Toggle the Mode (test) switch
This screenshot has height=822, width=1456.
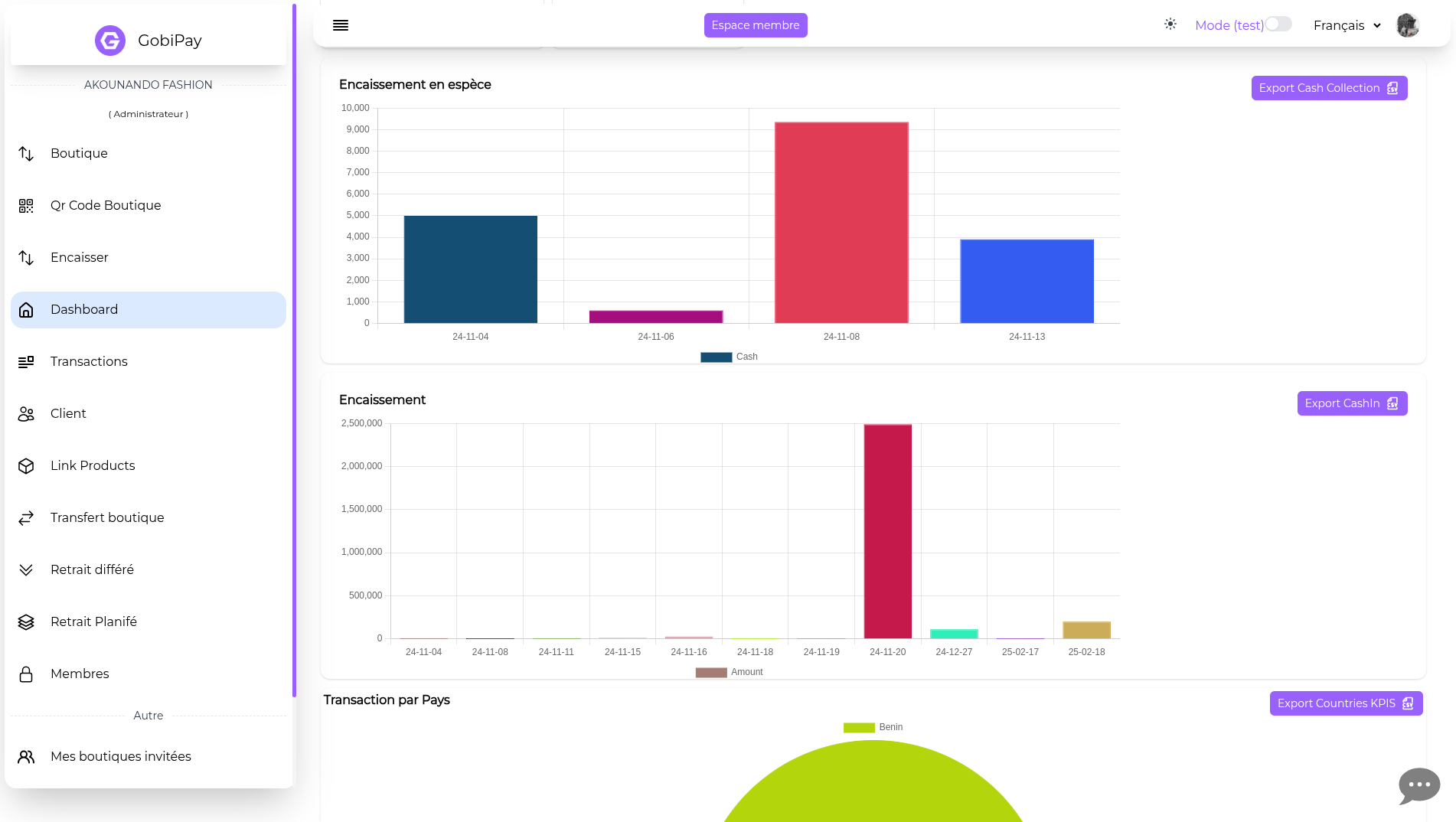coord(1278,24)
